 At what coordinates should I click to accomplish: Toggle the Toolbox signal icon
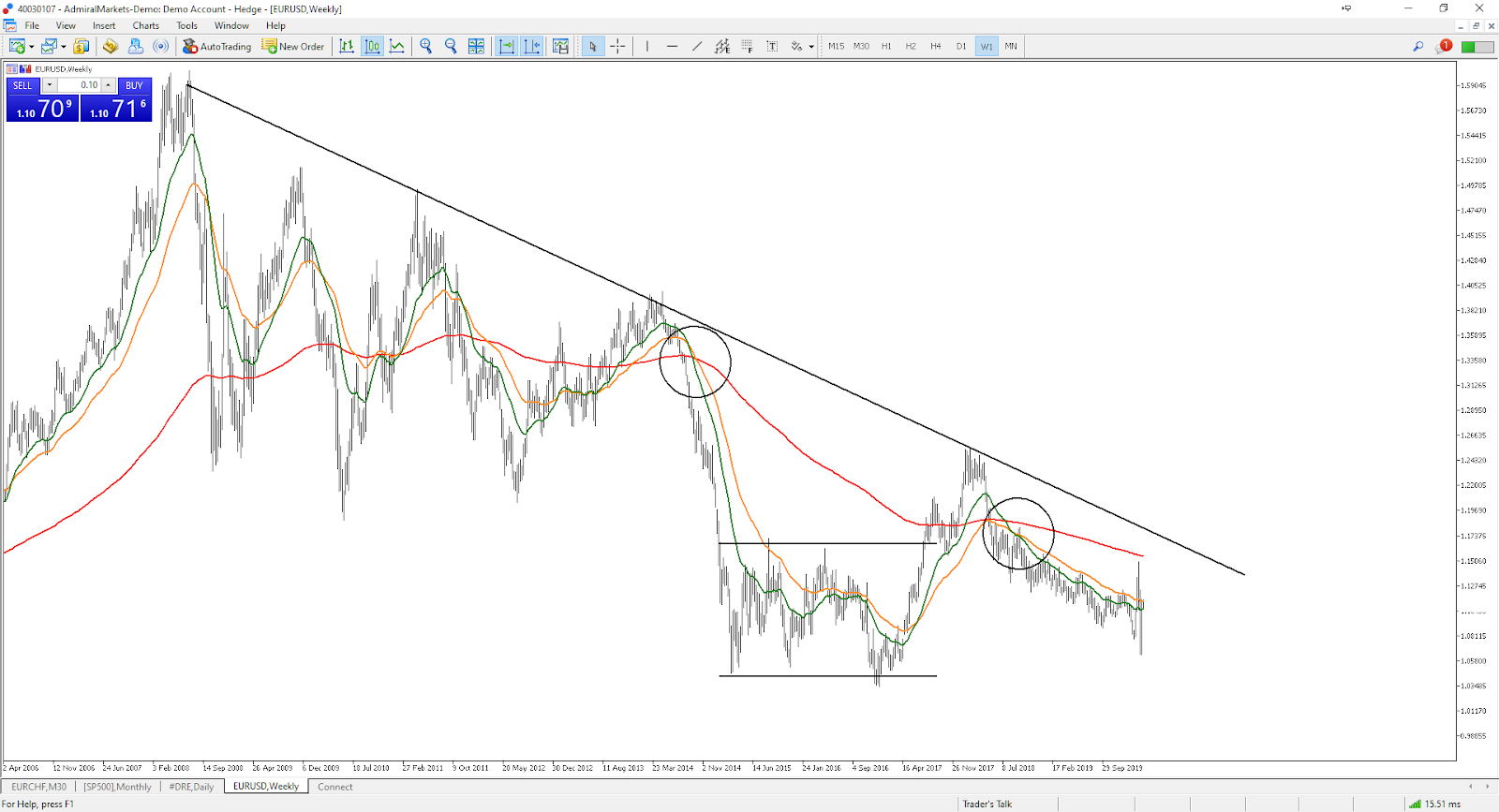[x=161, y=46]
